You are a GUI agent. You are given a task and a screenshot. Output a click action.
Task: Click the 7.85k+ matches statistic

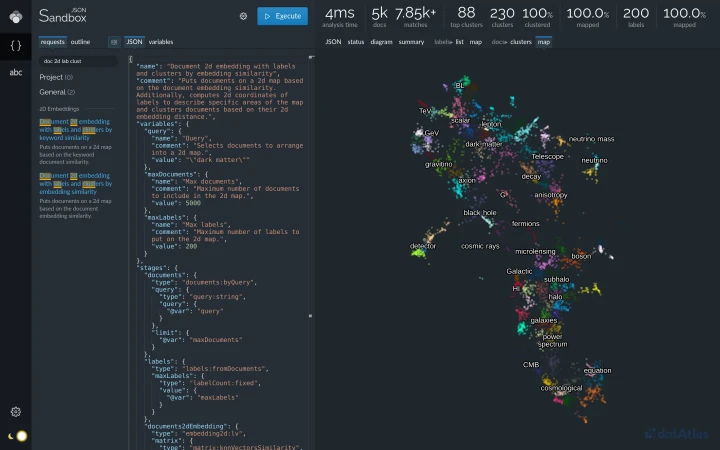click(416, 17)
